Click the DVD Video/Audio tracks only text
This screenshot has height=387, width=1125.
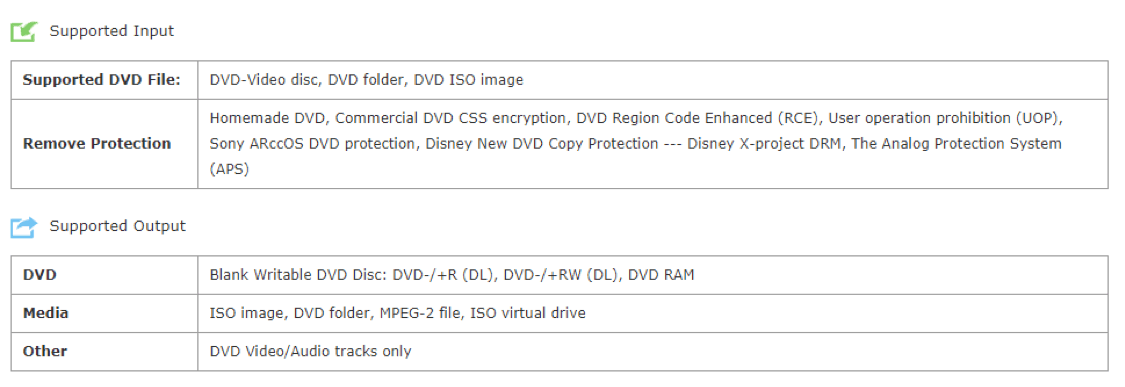[311, 351]
